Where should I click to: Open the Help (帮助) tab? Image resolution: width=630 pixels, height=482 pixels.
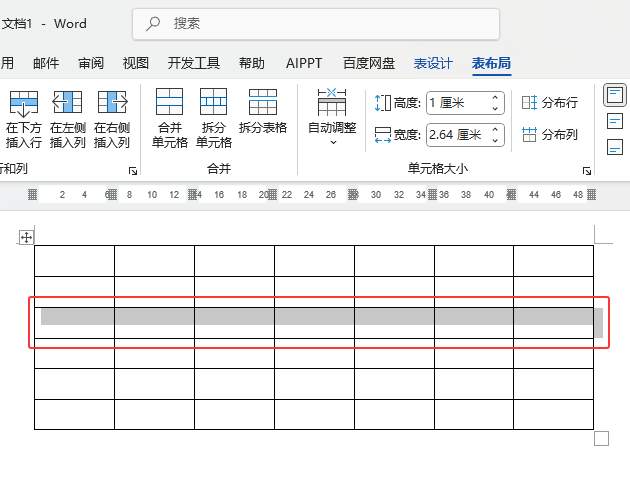pos(252,63)
